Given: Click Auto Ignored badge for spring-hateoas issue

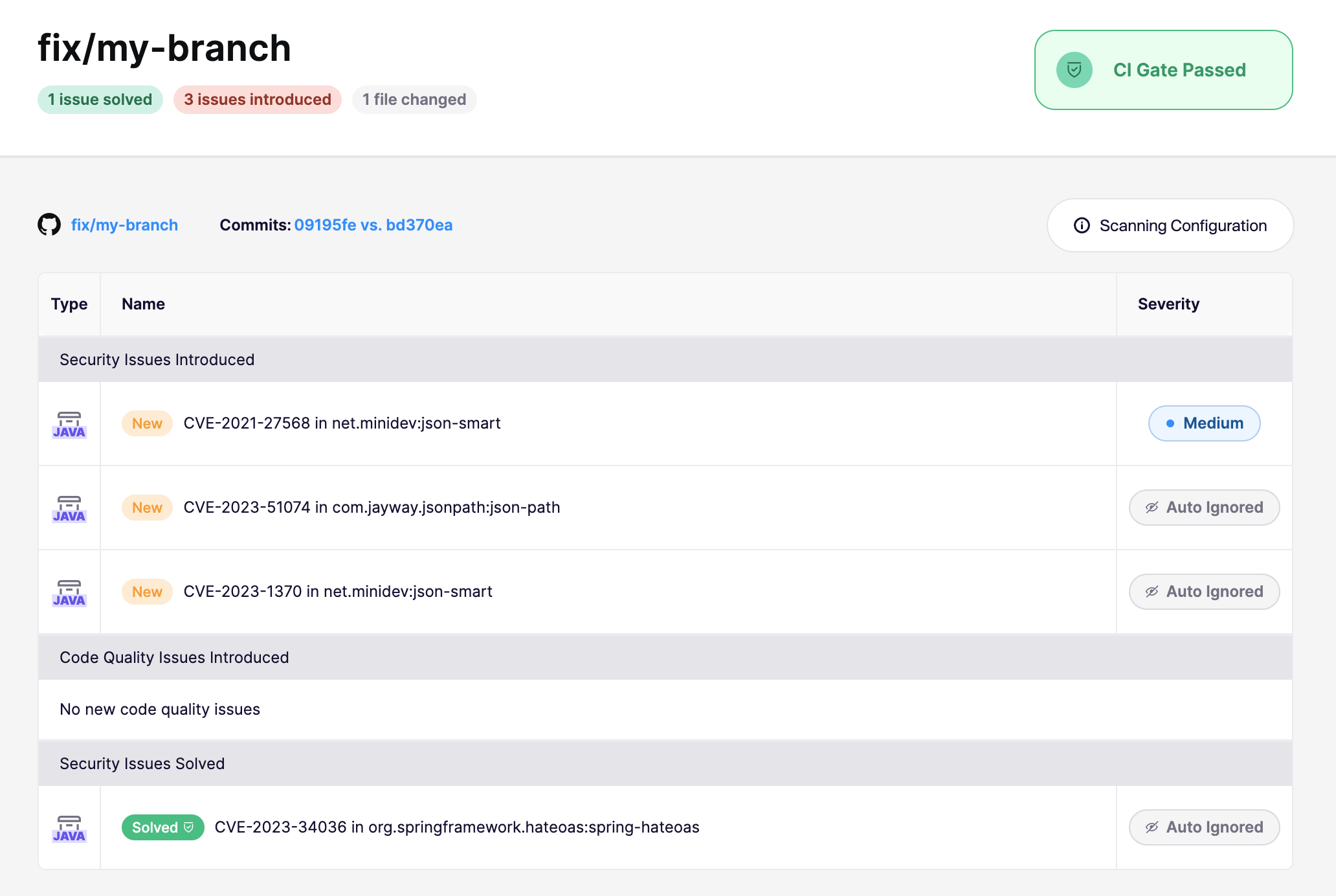Looking at the screenshot, I should (1204, 827).
